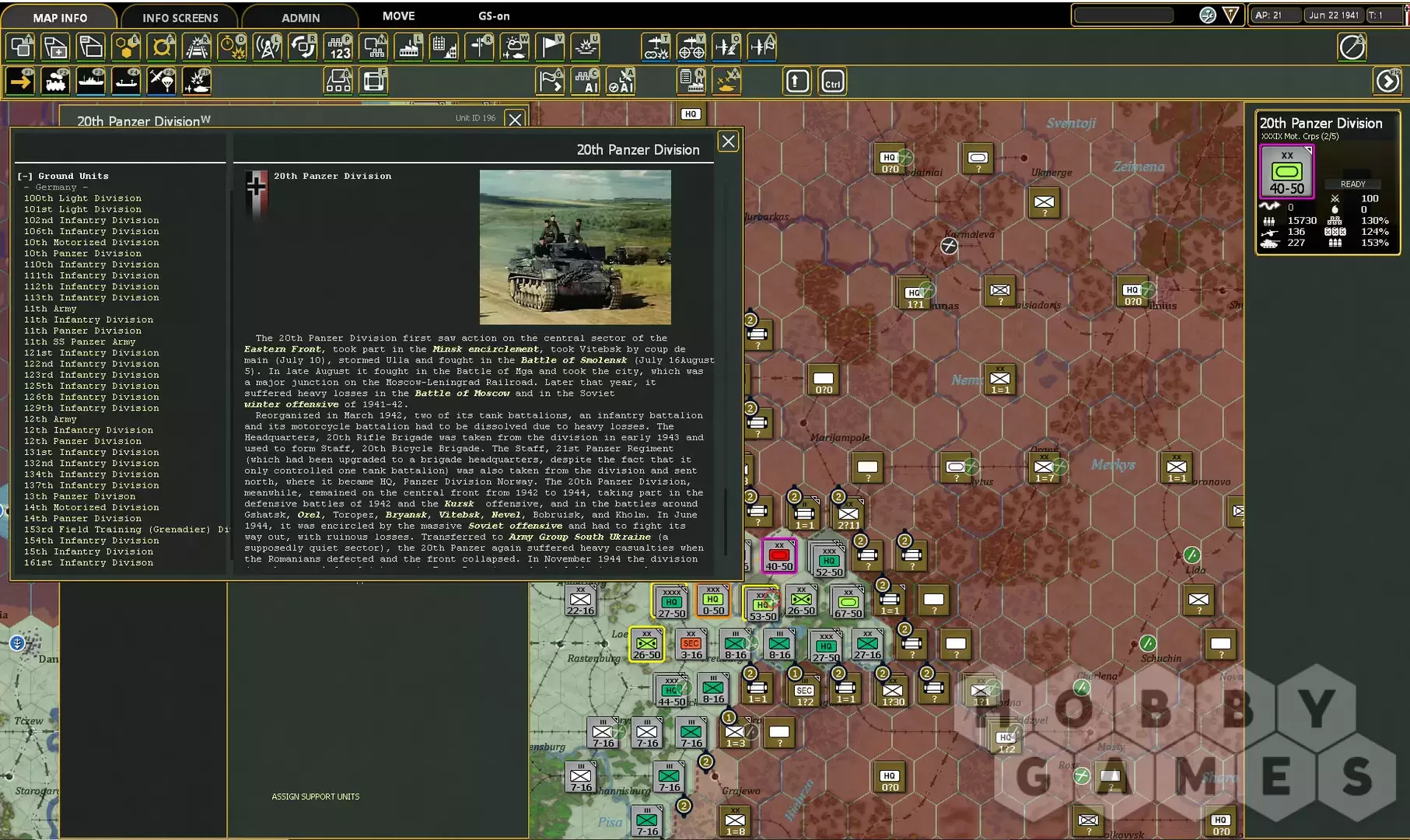Image resolution: width=1410 pixels, height=840 pixels.
Task: Select 10th Panzer Division in list
Action: [82, 254]
